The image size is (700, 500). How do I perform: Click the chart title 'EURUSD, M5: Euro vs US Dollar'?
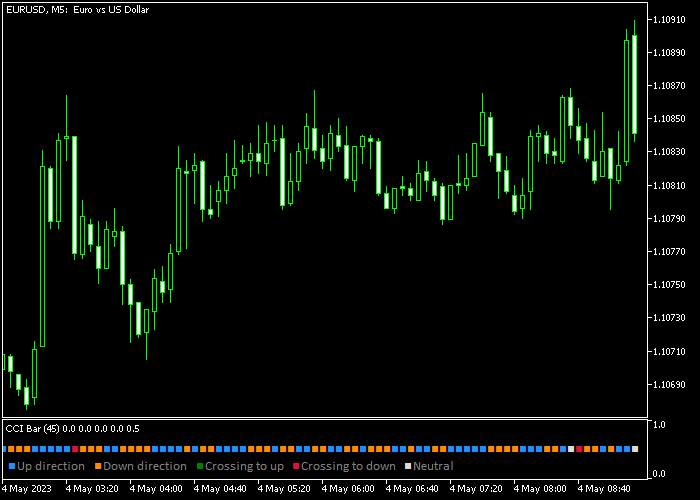coord(78,9)
